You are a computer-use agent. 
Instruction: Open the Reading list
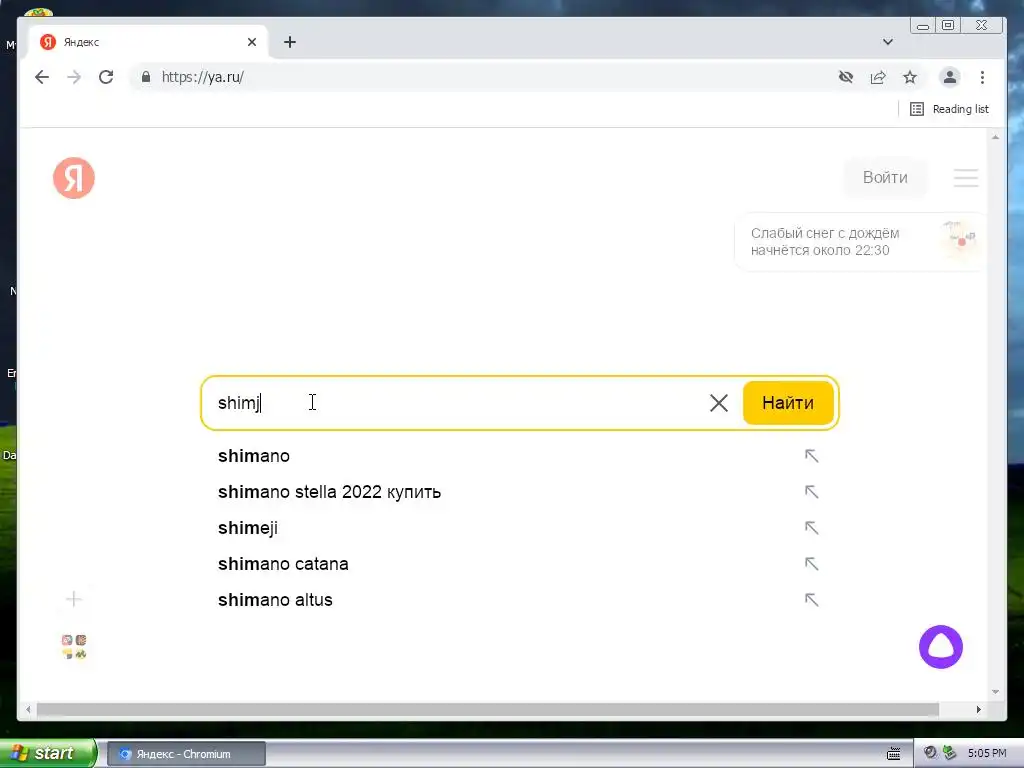950,109
